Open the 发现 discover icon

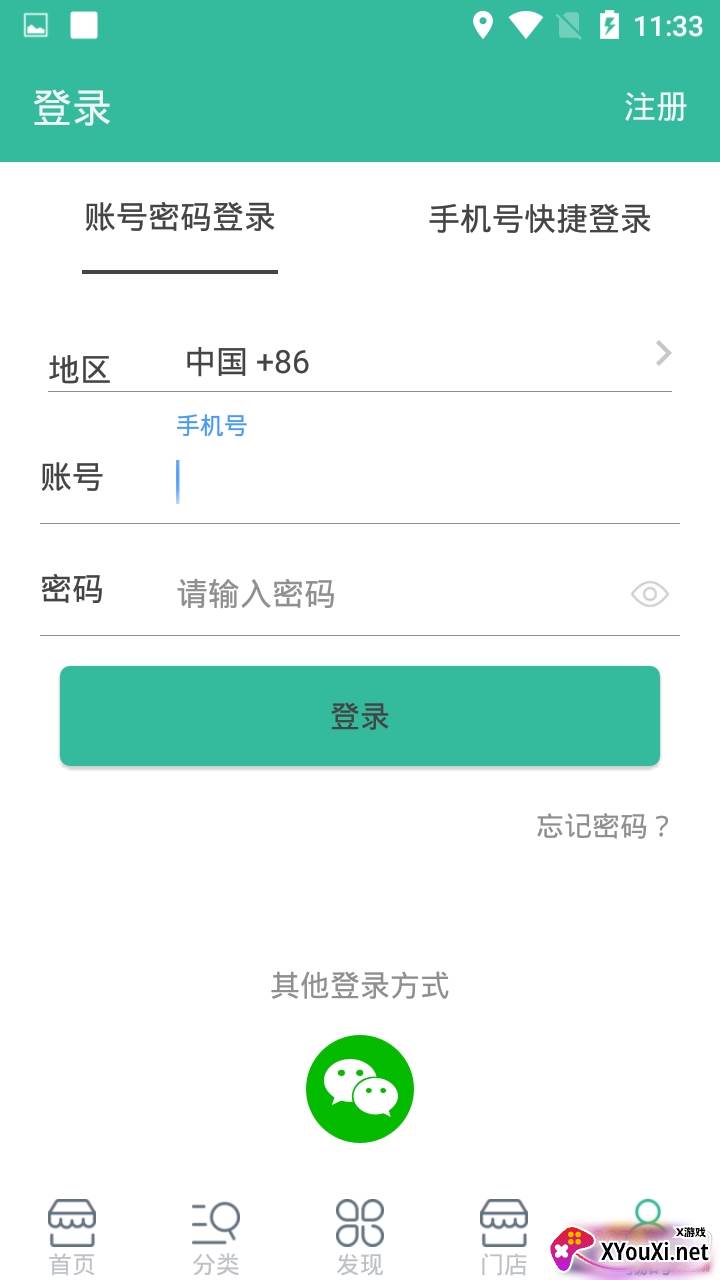pos(360,1224)
